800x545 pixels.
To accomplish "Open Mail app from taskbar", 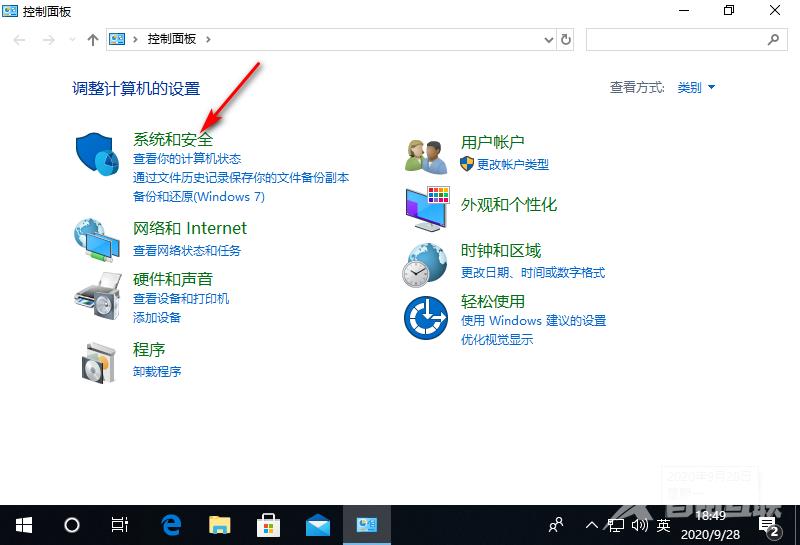I will pyautogui.click(x=317, y=525).
